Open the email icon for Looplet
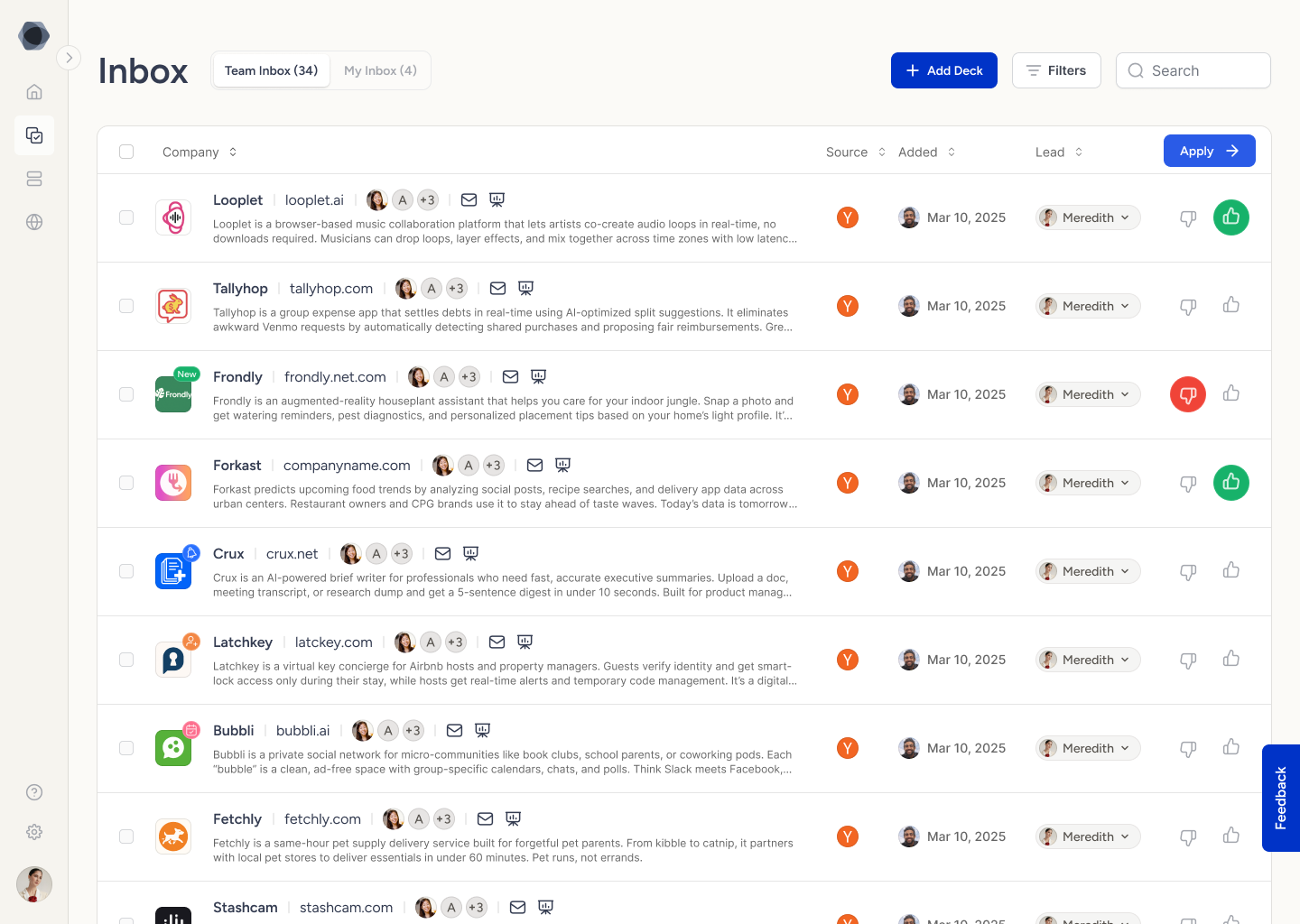The width and height of the screenshot is (1300, 924). [x=469, y=199]
